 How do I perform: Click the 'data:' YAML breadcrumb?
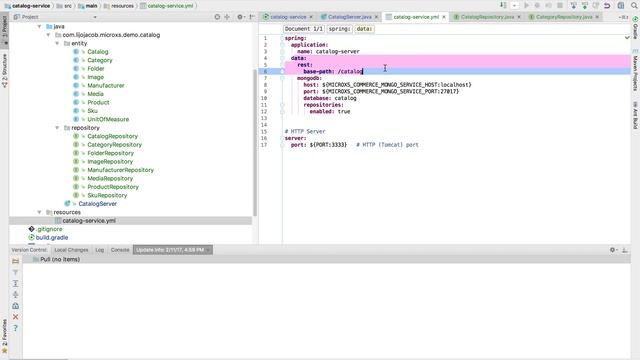pyautogui.click(x=364, y=29)
